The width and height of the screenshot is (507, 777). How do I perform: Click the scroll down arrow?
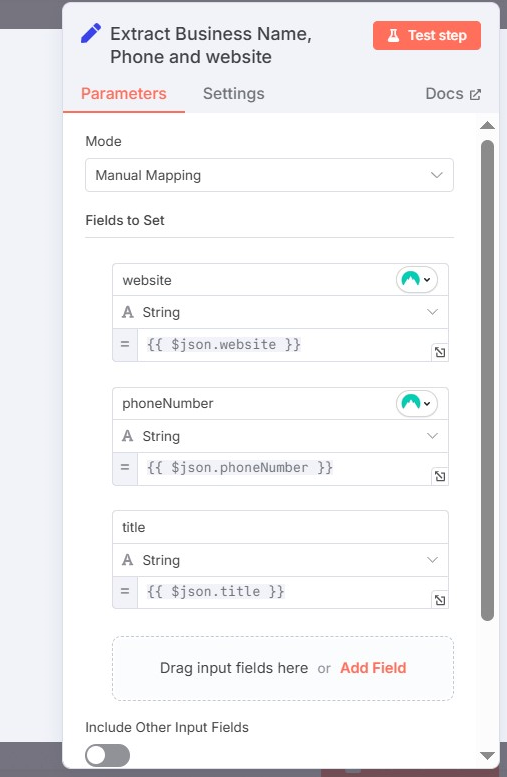click(x=488, y=756)
